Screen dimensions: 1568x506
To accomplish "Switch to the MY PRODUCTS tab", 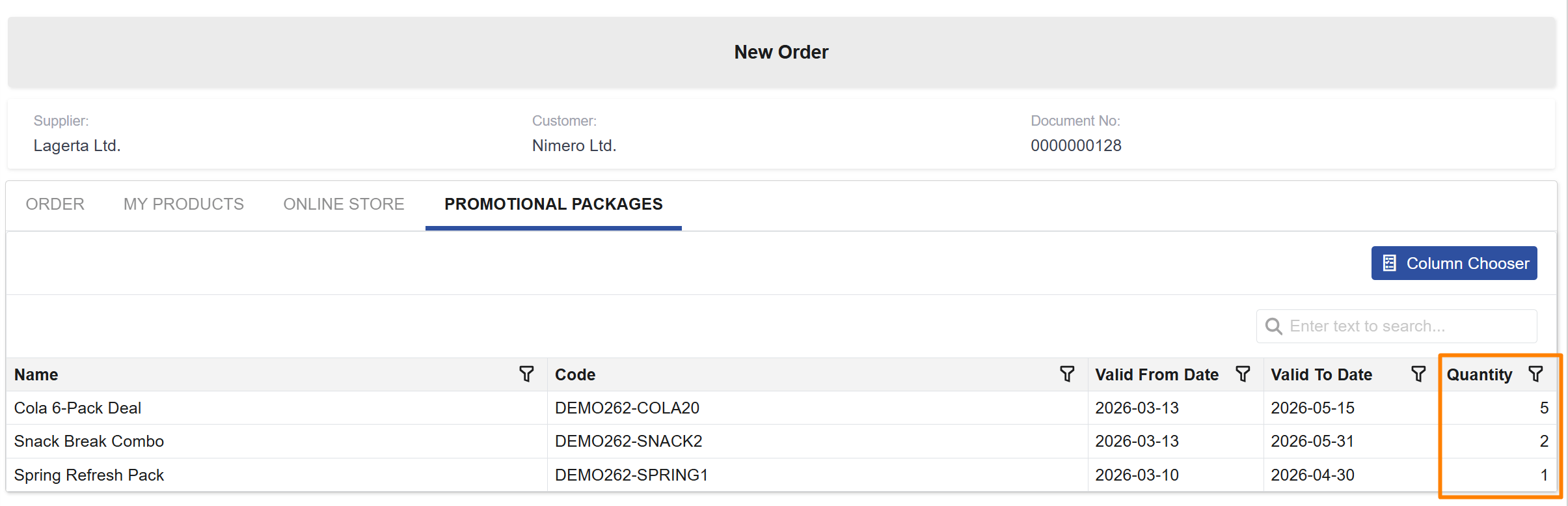I will [x=183, y=204].
